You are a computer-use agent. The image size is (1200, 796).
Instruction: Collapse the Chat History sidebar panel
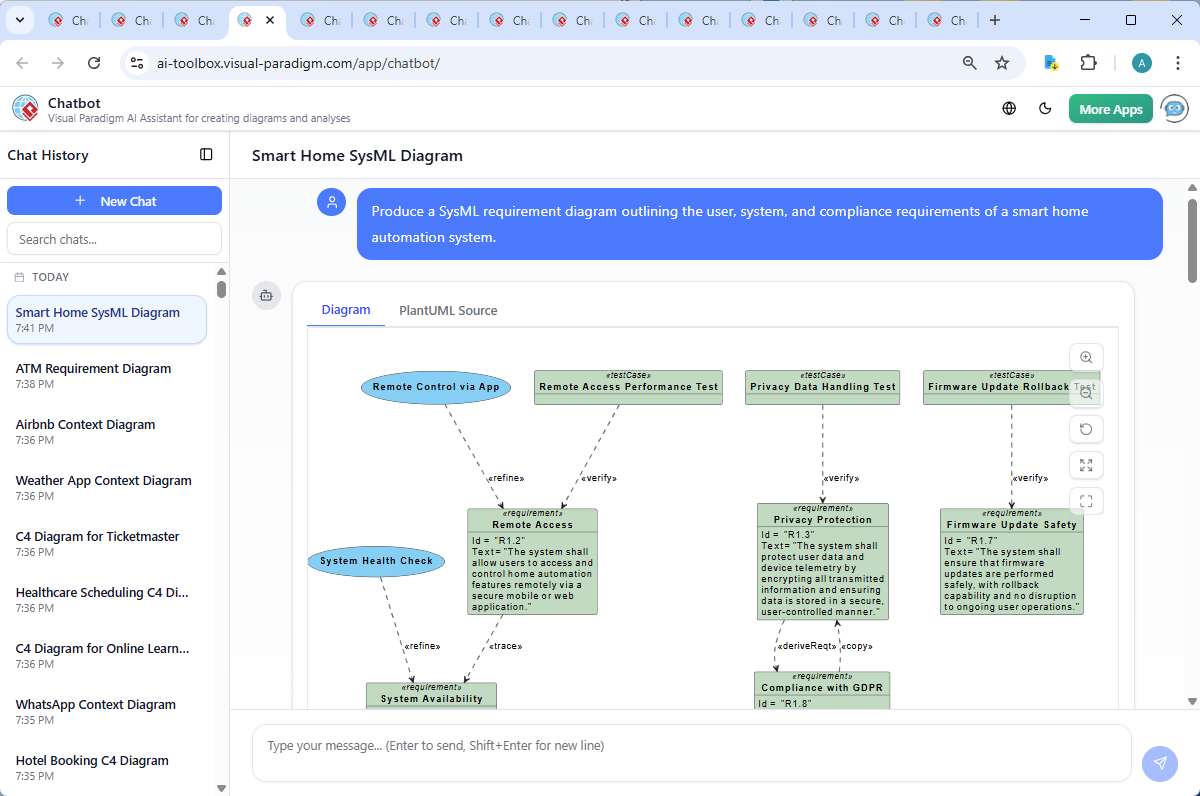(206, 155)
